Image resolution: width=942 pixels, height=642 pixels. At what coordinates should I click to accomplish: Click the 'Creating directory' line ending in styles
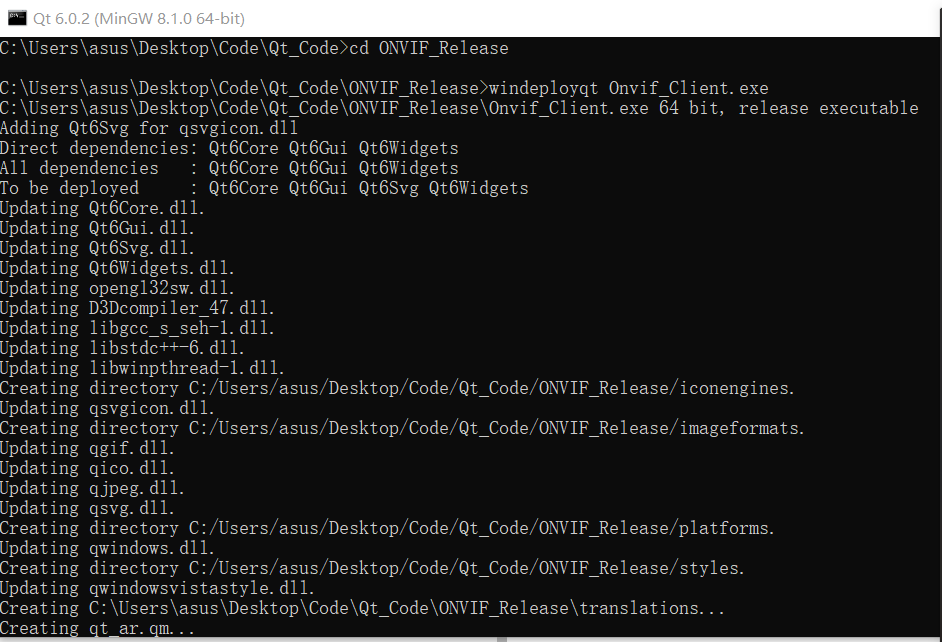372,568
